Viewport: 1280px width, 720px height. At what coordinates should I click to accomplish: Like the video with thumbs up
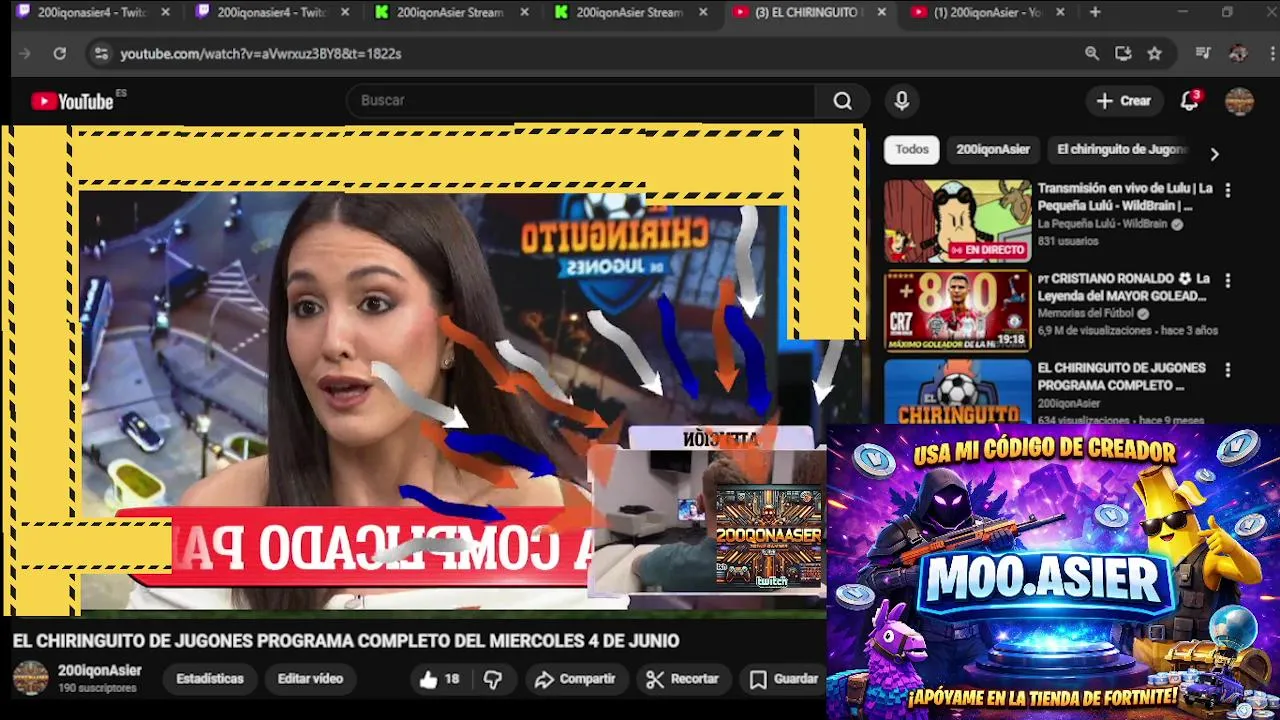tap(429, 680)
